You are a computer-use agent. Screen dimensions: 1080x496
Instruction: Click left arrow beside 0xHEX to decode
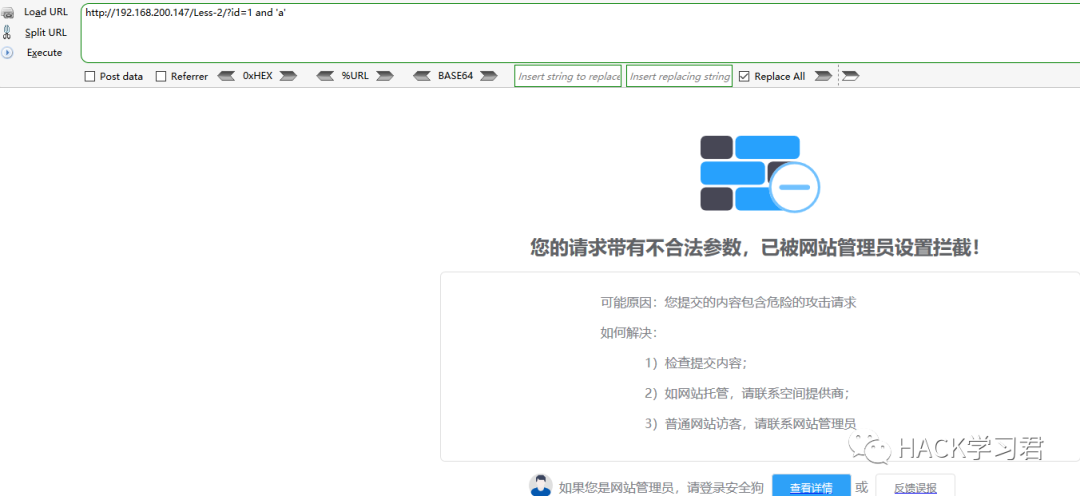coord(227,76)
